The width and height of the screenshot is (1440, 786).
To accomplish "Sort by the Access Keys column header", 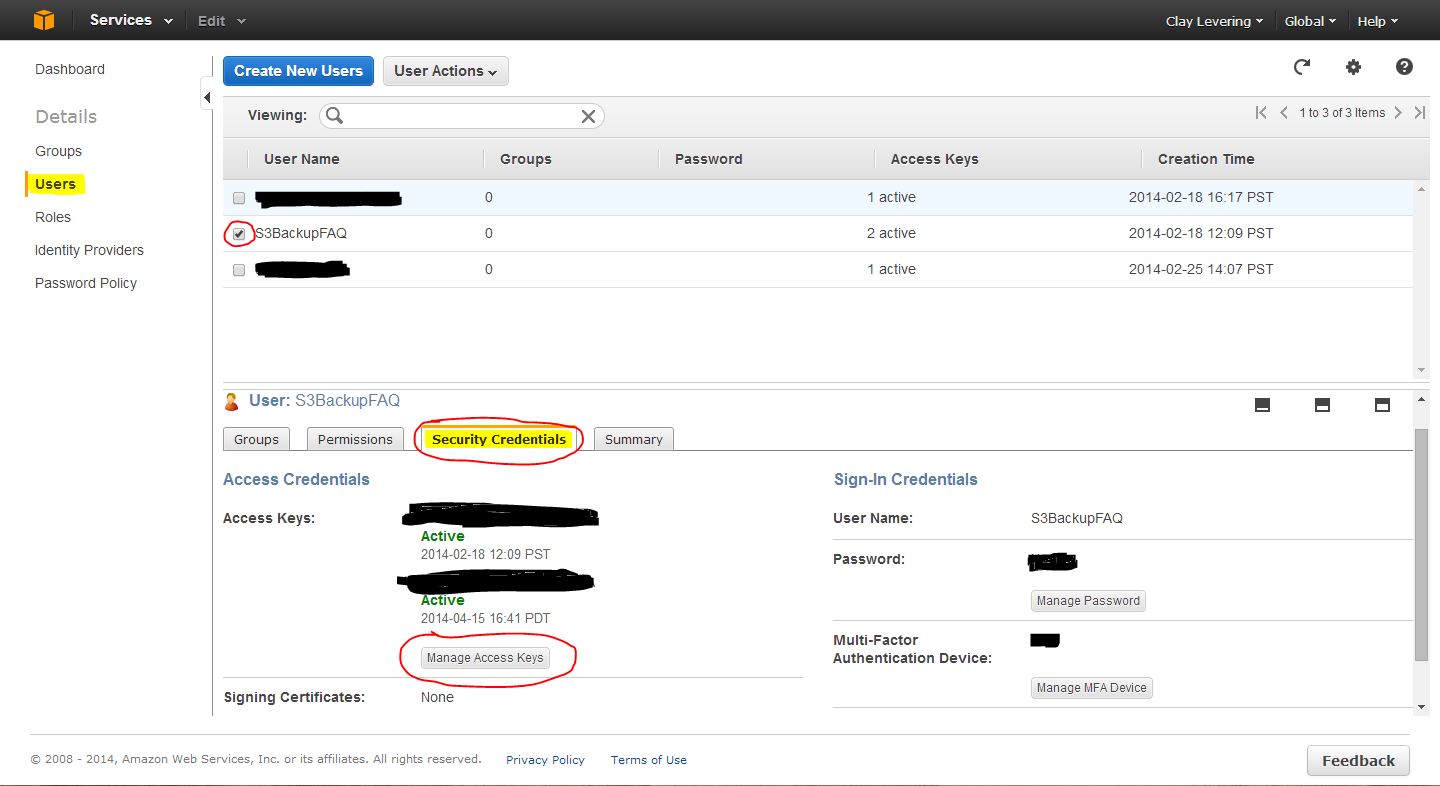I will [935, 159].
